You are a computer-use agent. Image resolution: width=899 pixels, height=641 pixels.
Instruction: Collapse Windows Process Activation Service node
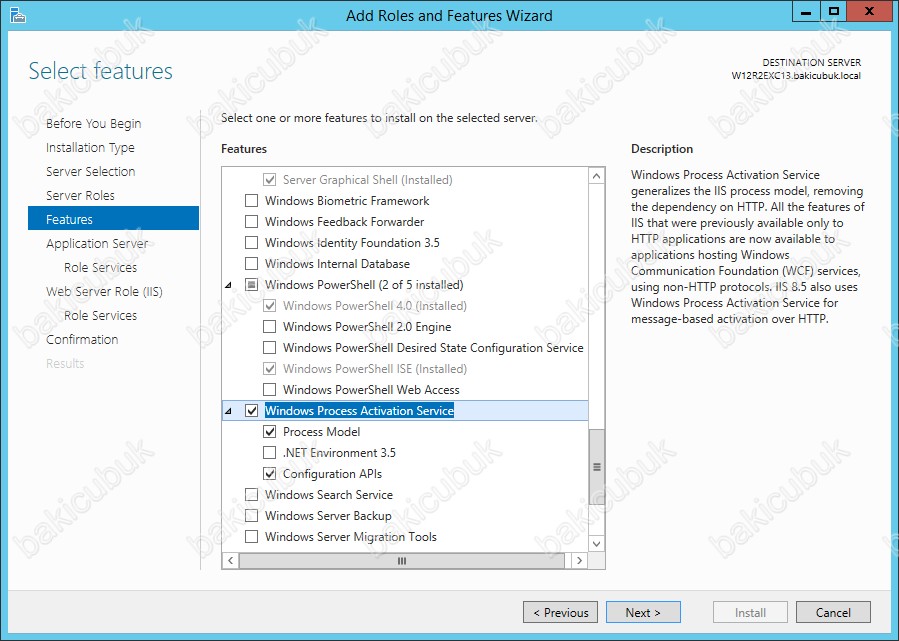click(x=229, y=411)
